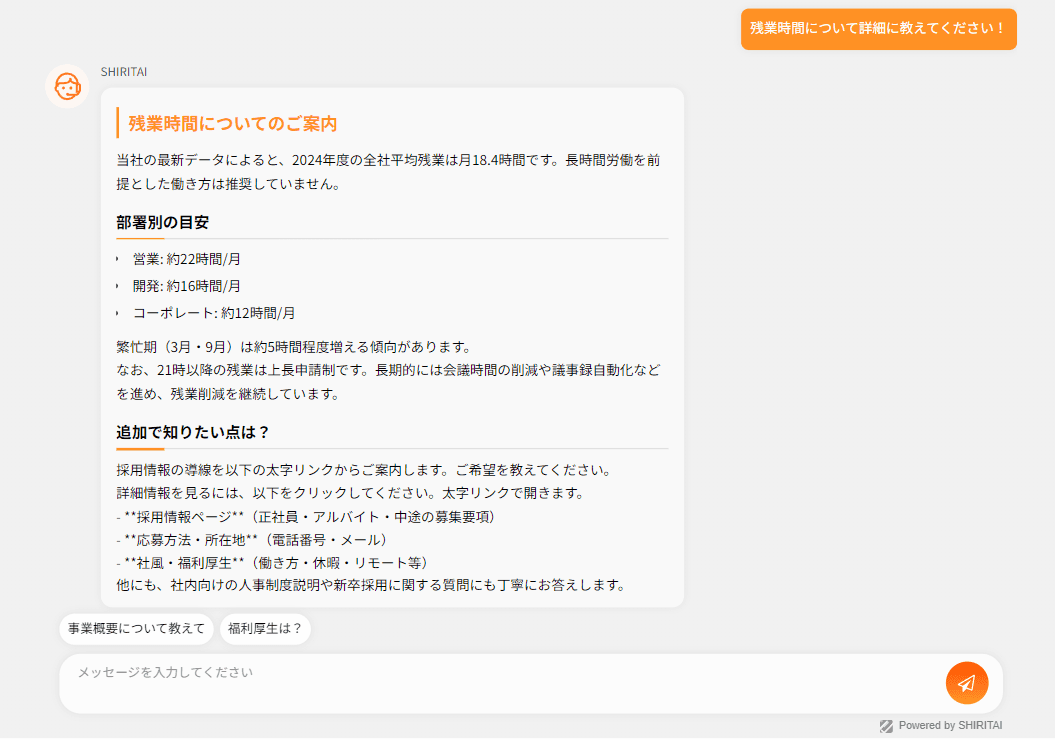Click the 事業概要について教えて suggestion chip
Viewport: 1055px width, 740px height.
pos(136,628)
